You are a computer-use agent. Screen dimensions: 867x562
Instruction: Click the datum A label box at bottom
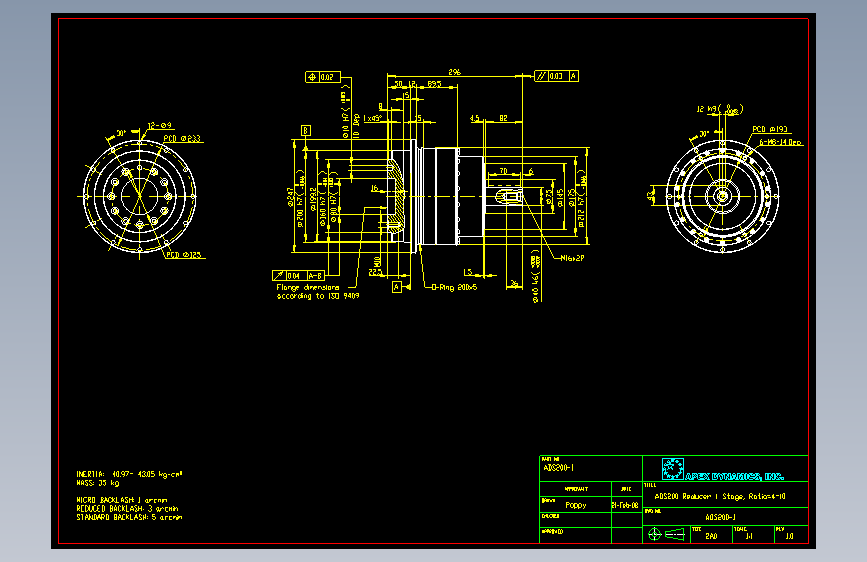click(x=396, y=287)
